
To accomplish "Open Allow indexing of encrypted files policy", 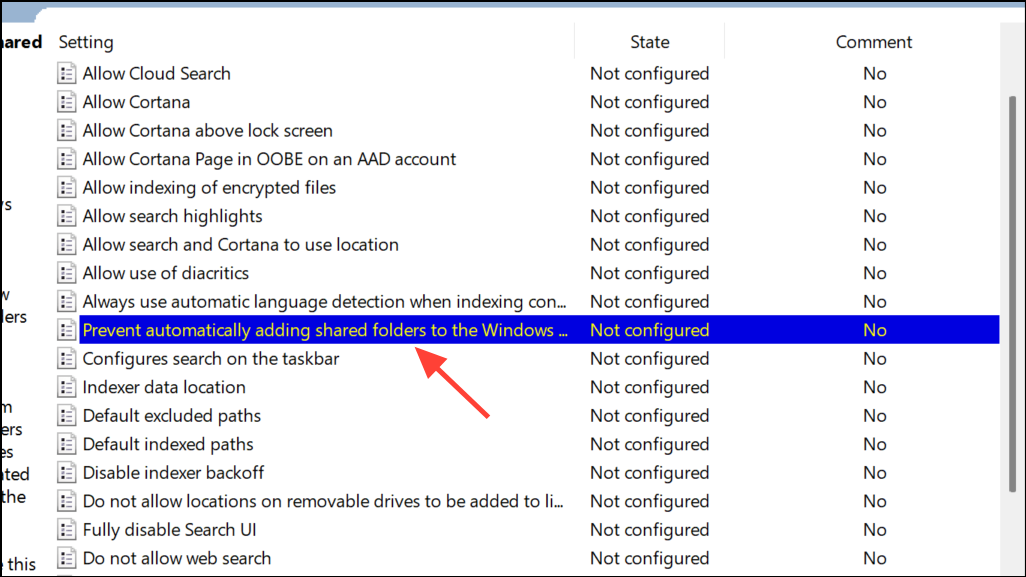I will click(209, 188).
